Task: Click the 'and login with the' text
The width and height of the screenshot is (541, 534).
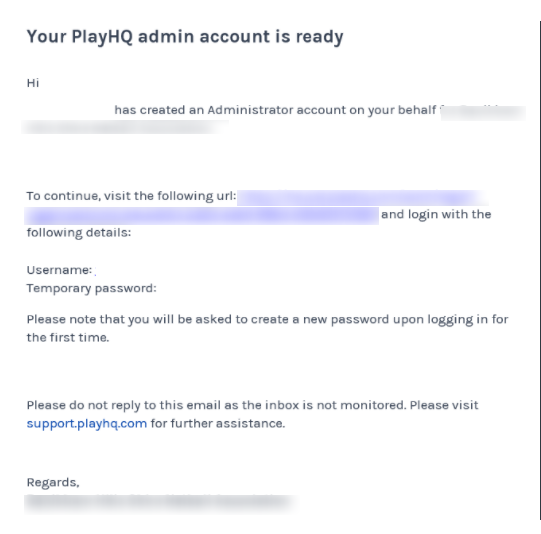Action: click(436, 214)
